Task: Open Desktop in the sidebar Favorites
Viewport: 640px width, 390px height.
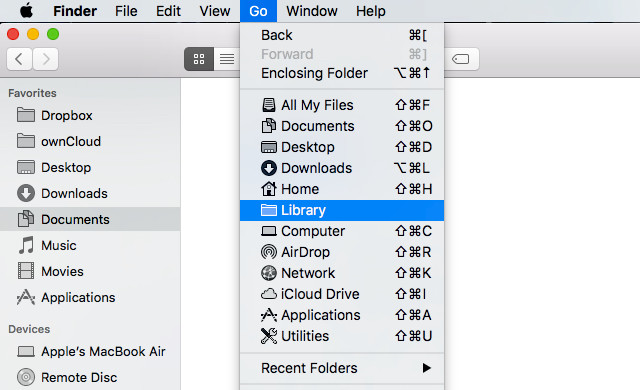Action: [90, 167]
